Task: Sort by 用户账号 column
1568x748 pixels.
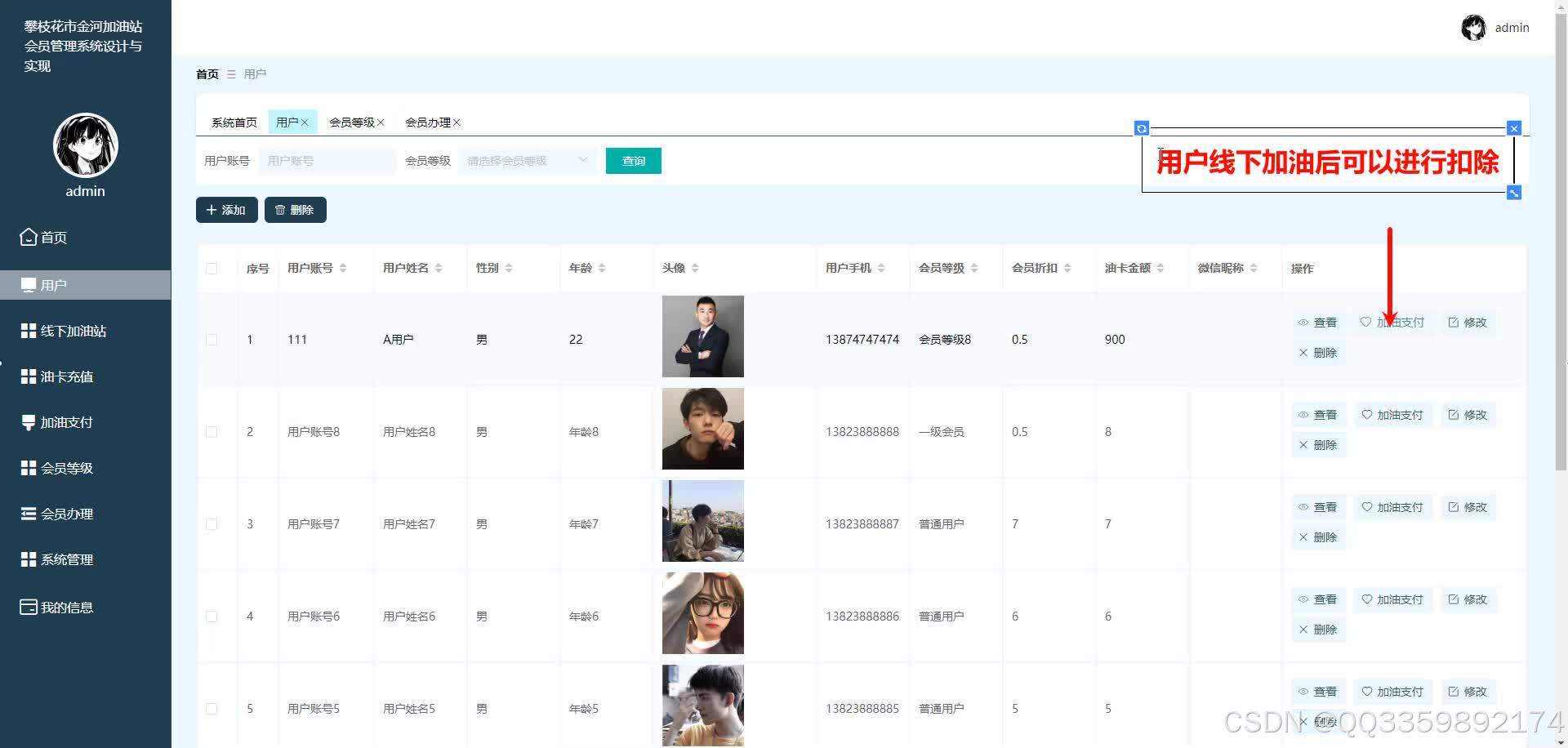Action: coord(343,268)
